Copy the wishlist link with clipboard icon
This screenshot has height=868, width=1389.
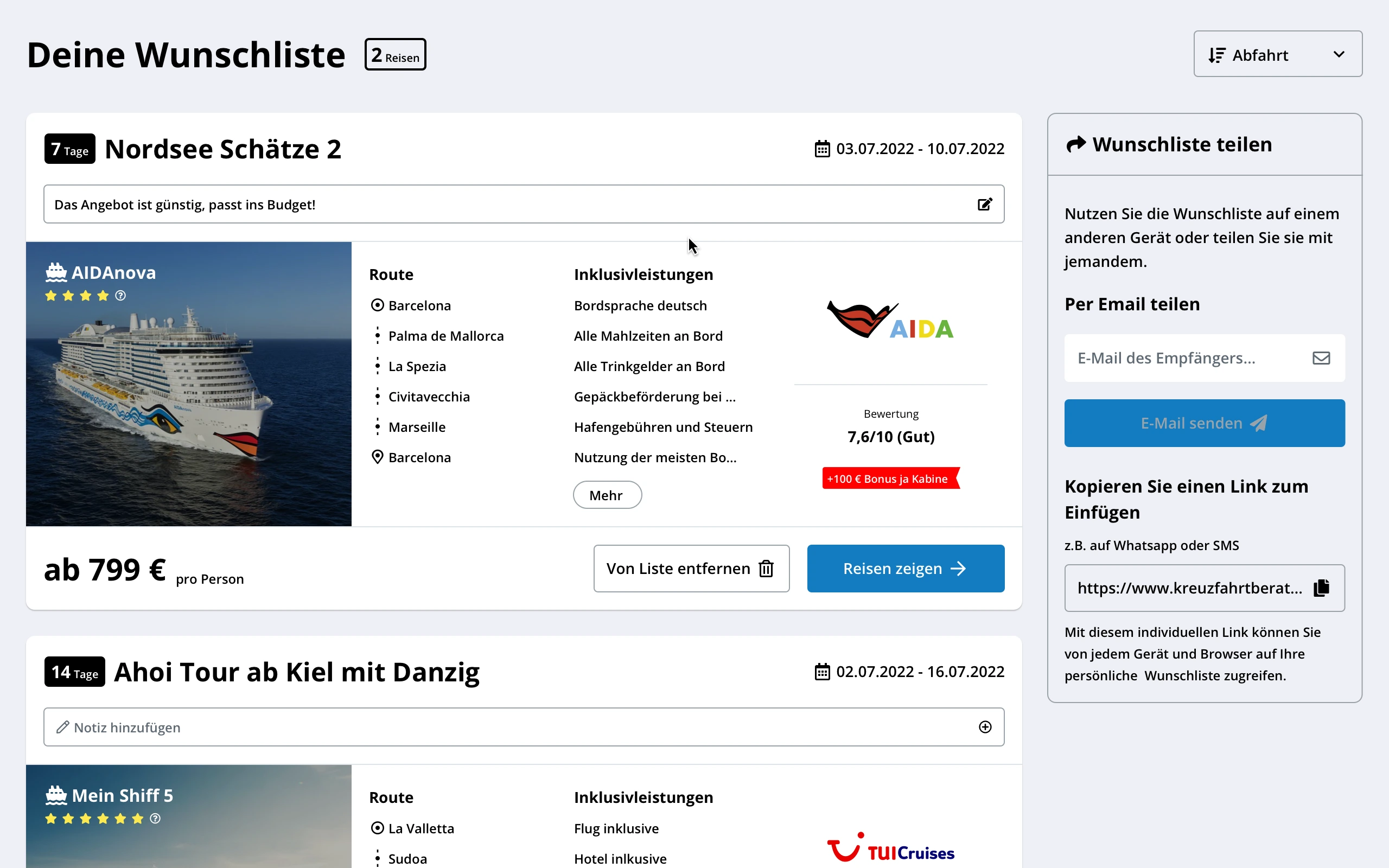point(1321,588)
